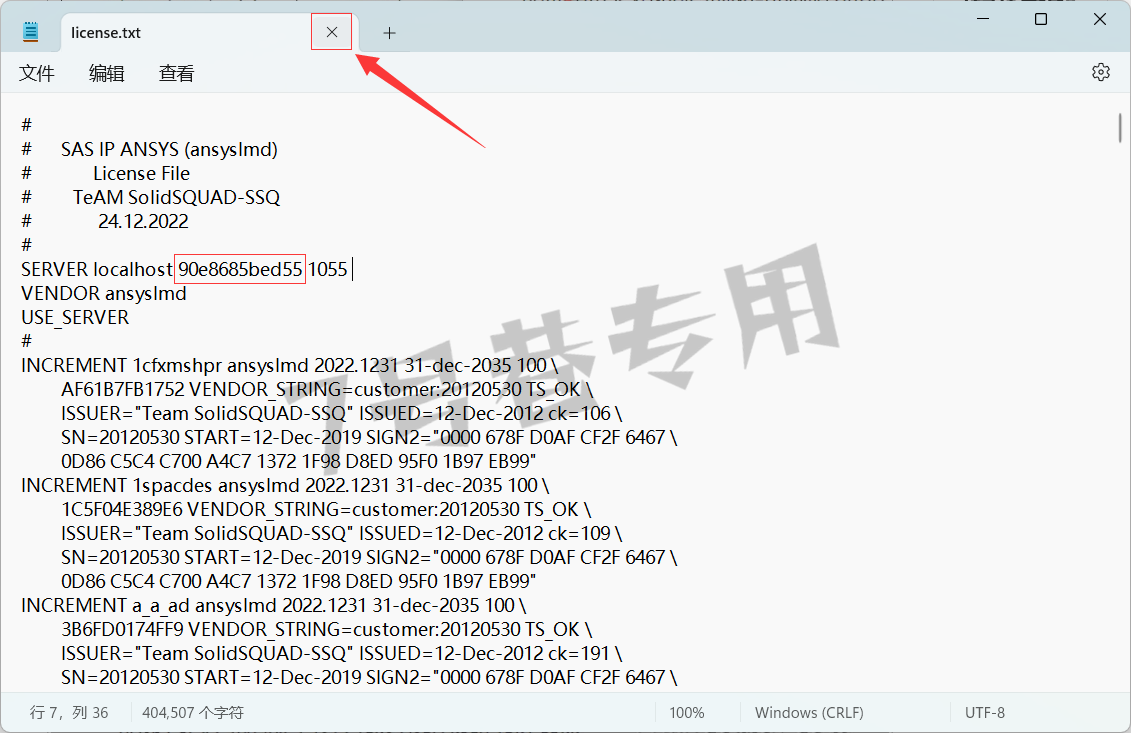The width and height of the screenshot is (1131, 733).
Task: Maximize the Notepad window
Action: tap(1041, 19)
